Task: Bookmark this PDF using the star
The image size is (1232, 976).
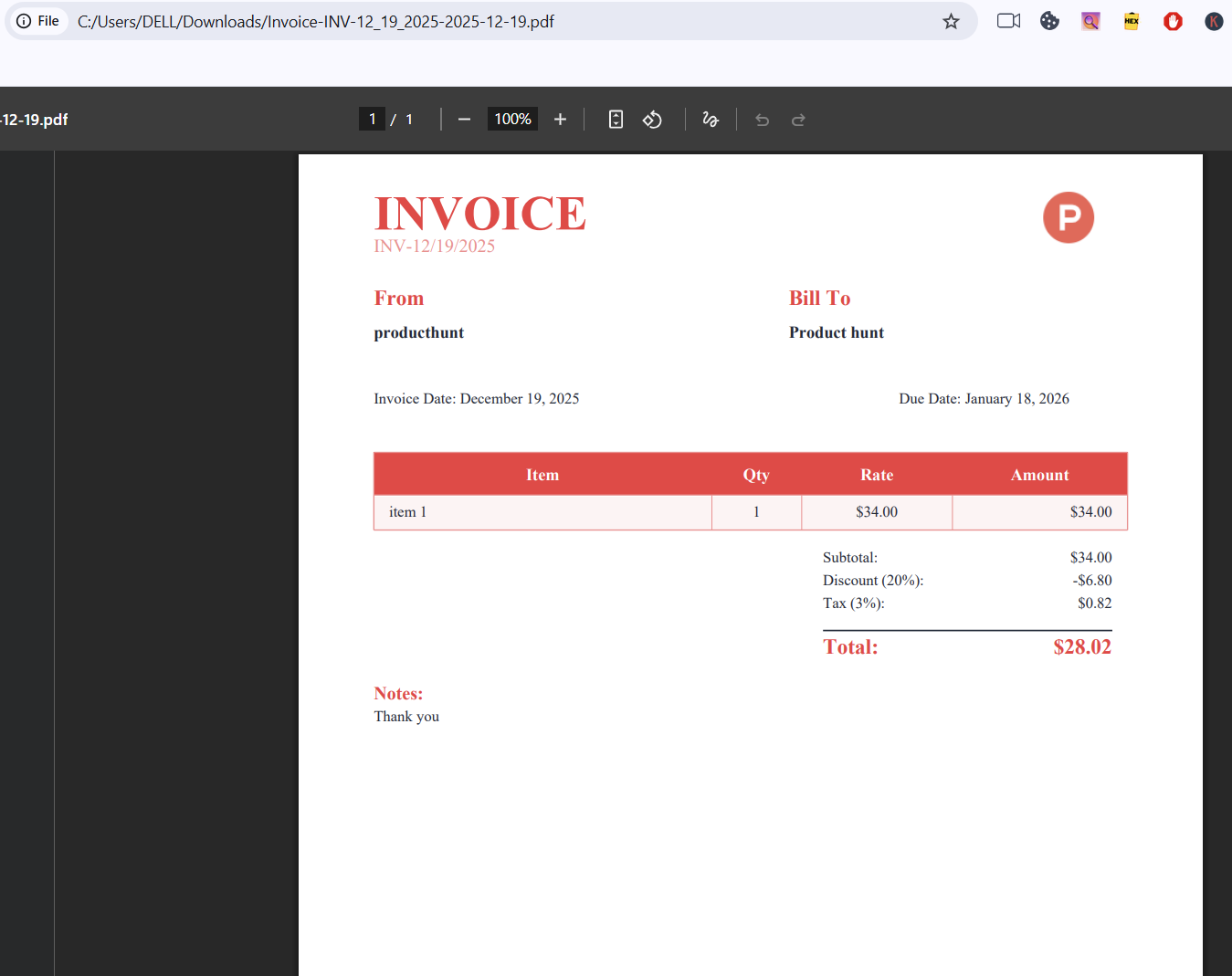Action: 951,21
